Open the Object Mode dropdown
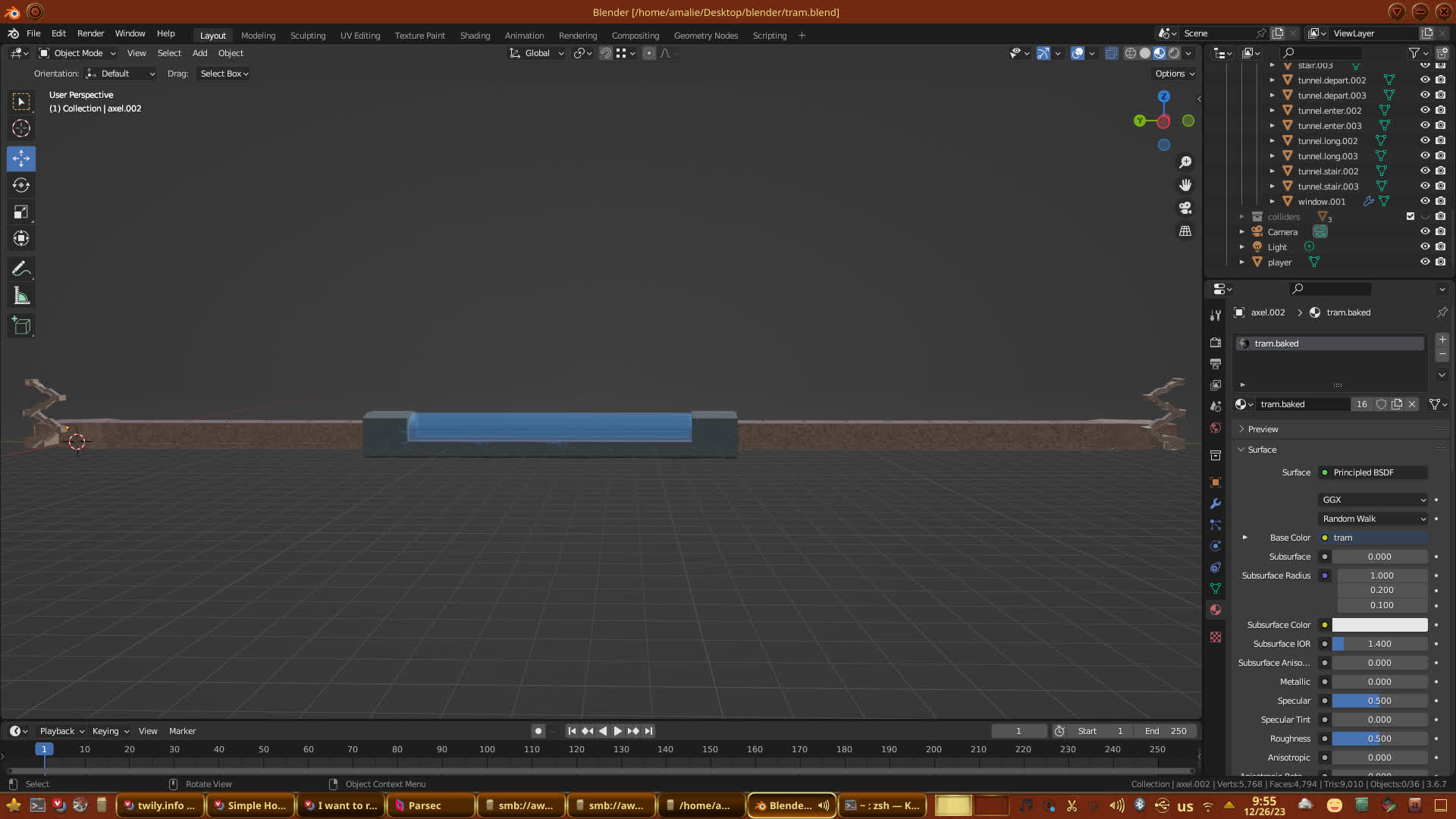This screenshot has height=819, width=1456. click(77, 53)
